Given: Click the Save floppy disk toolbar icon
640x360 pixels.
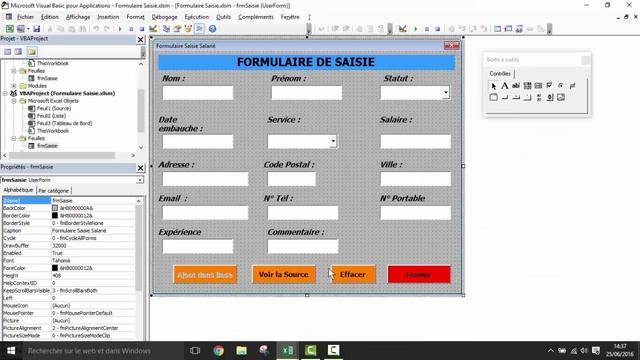Looking at the screenshot, I should [36, 29].
